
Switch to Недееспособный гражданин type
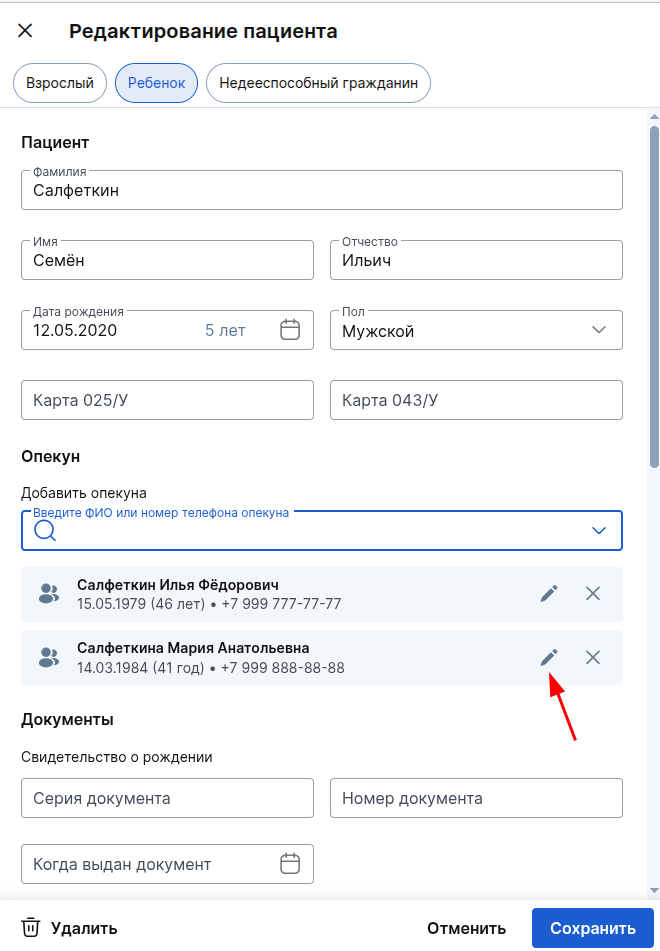[x=318, y=83]
